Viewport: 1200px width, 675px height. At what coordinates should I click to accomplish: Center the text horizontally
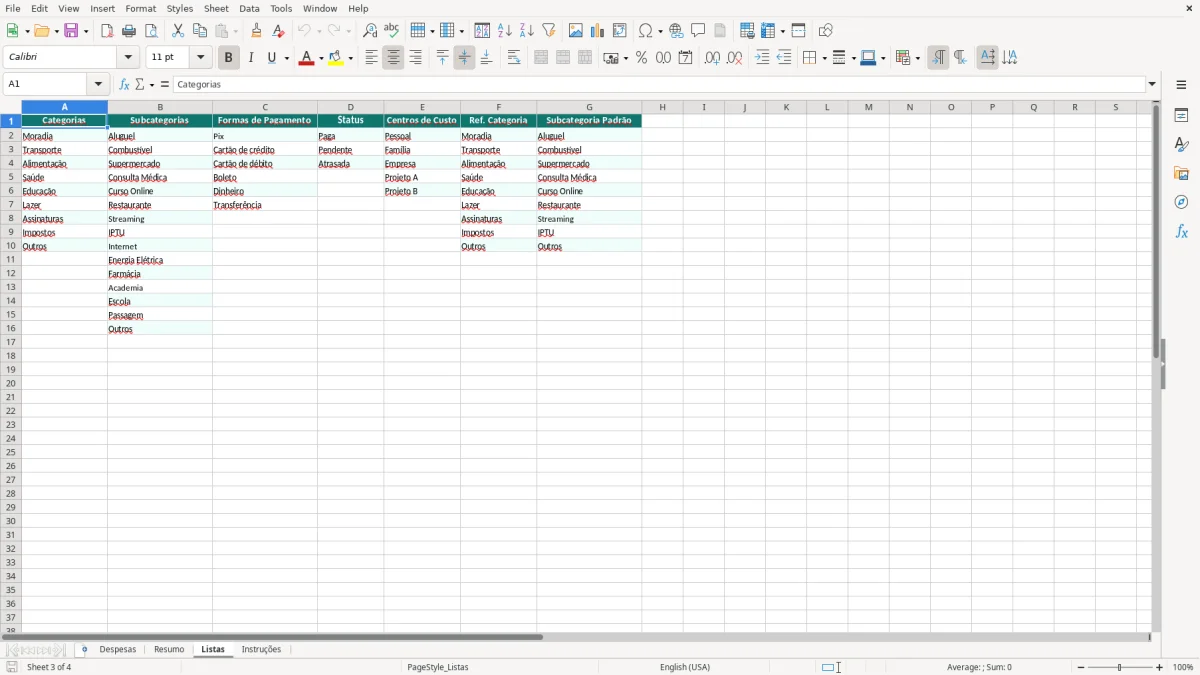click(x=393, y=58)
